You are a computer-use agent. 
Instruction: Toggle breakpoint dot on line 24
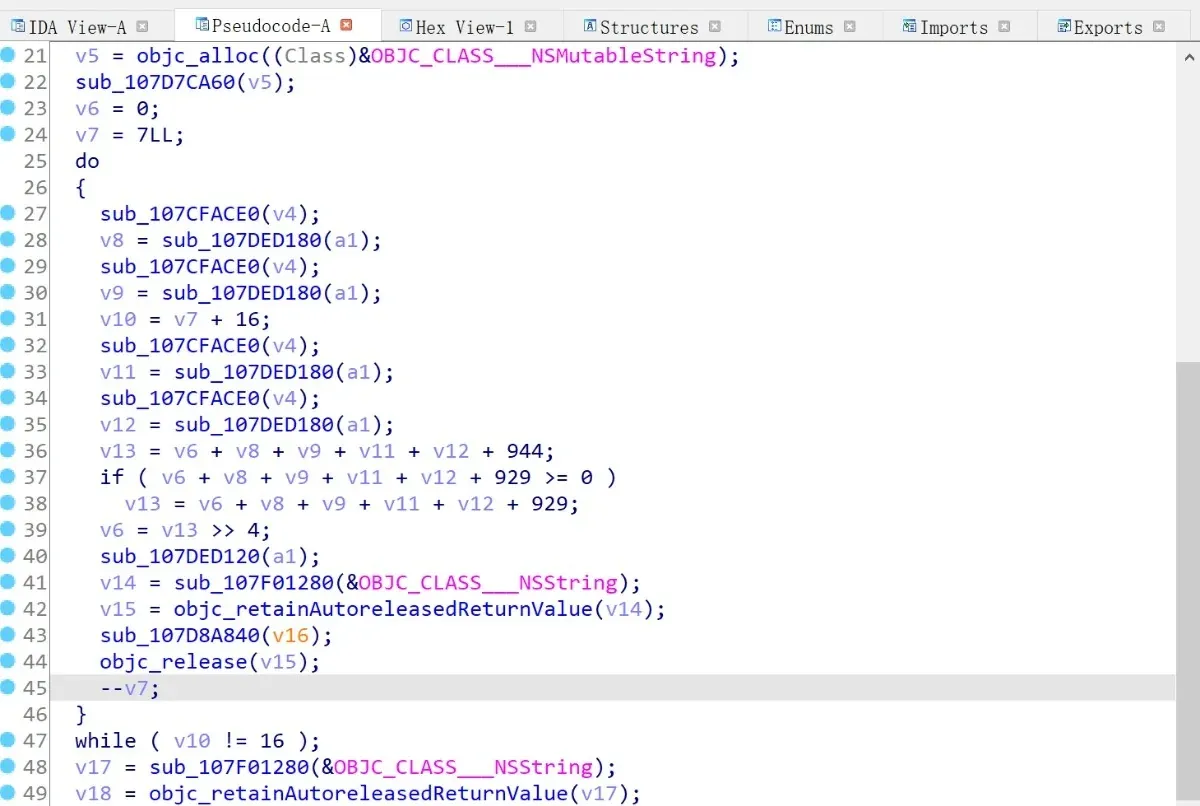pyautogui.click(x=9, y=133)
